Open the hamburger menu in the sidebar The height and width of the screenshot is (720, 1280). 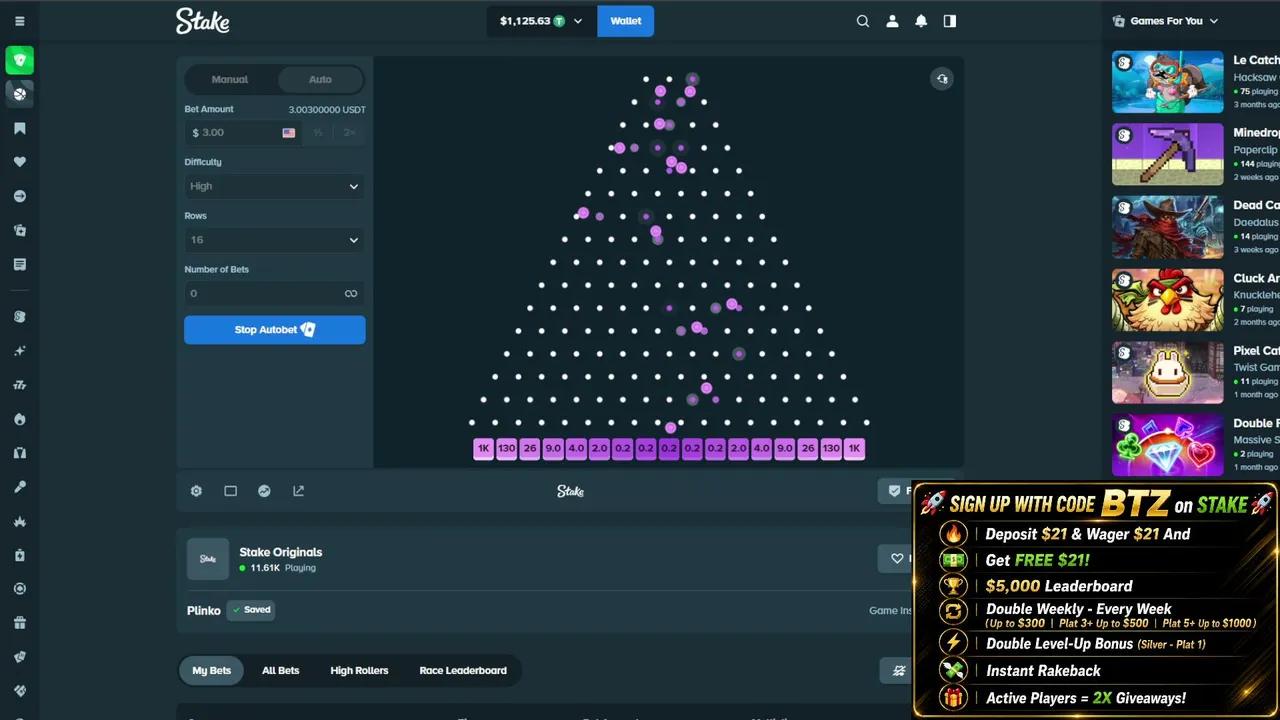tap(19, 21)
